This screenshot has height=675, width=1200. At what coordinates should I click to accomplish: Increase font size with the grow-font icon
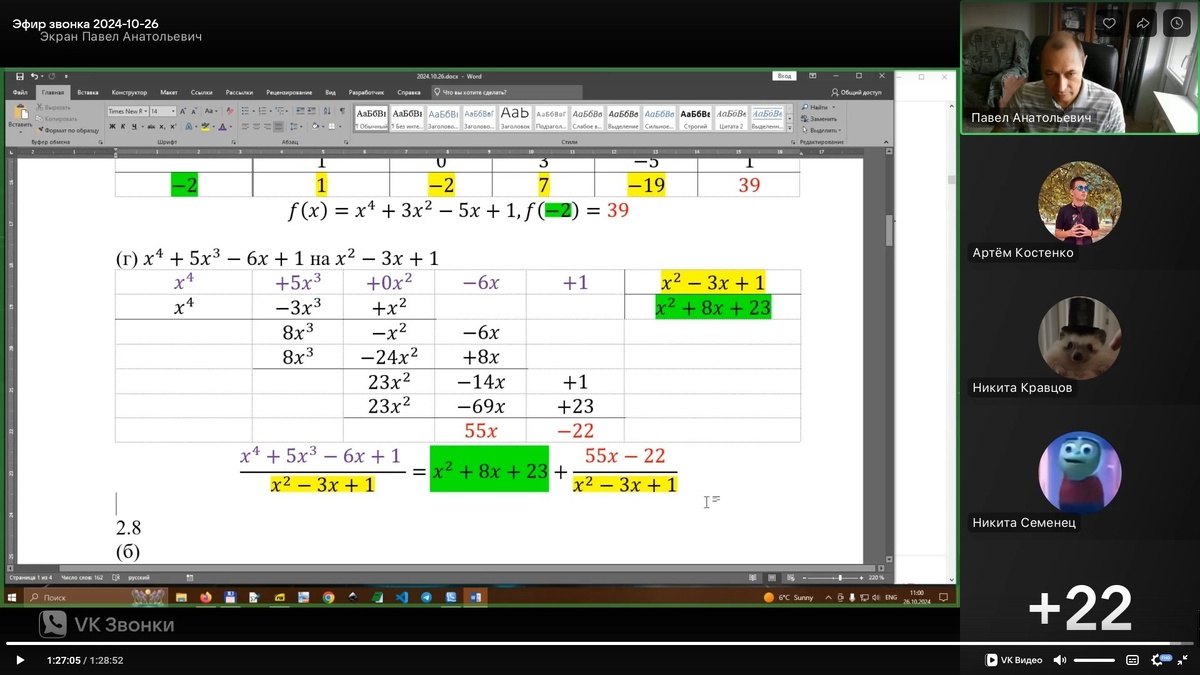point(183,111)
